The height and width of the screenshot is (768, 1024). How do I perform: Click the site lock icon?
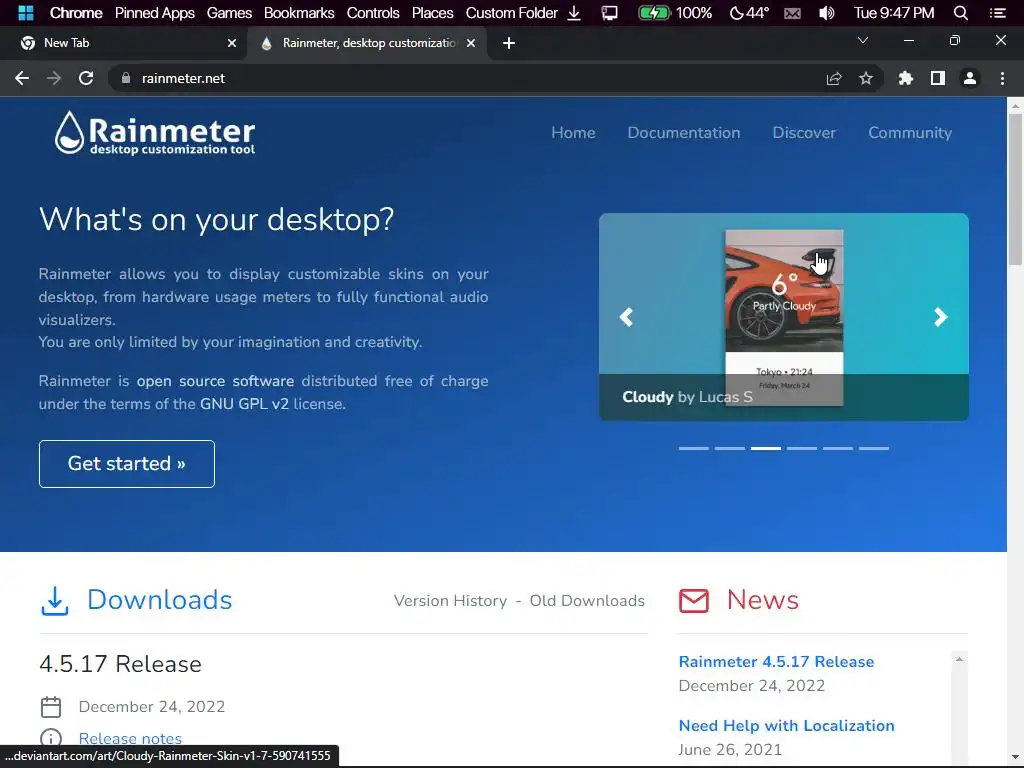coord(126,78)
